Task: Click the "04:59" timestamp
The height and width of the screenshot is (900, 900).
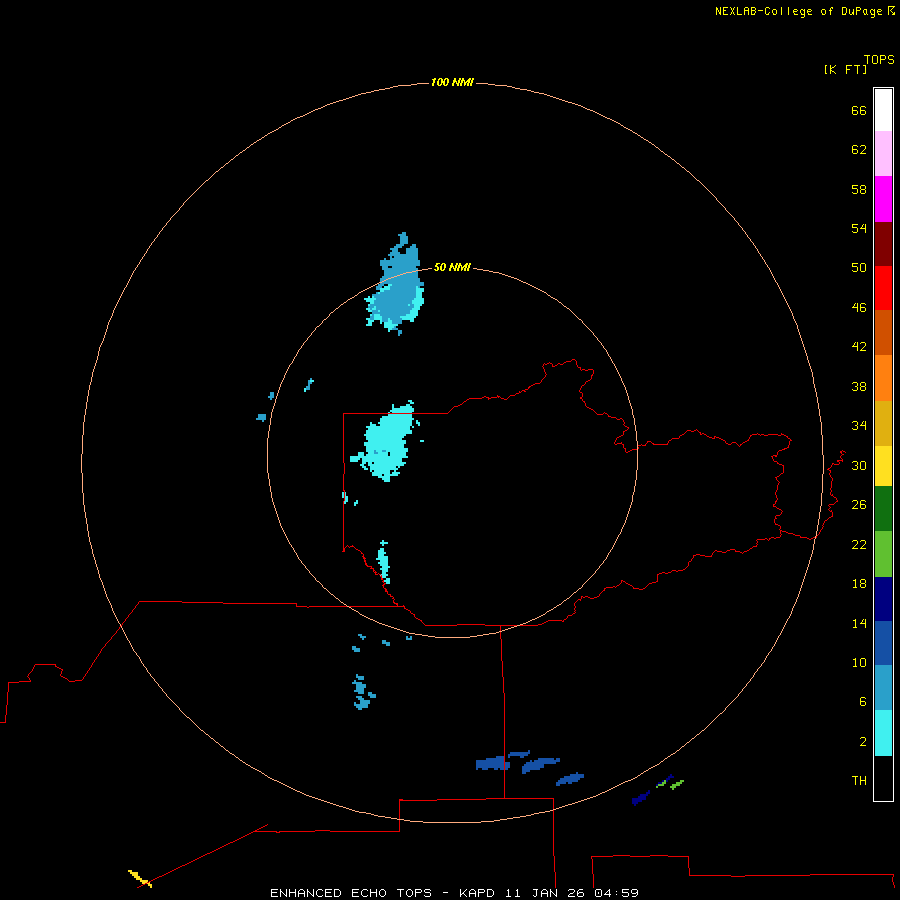Action: coord(616,893)
